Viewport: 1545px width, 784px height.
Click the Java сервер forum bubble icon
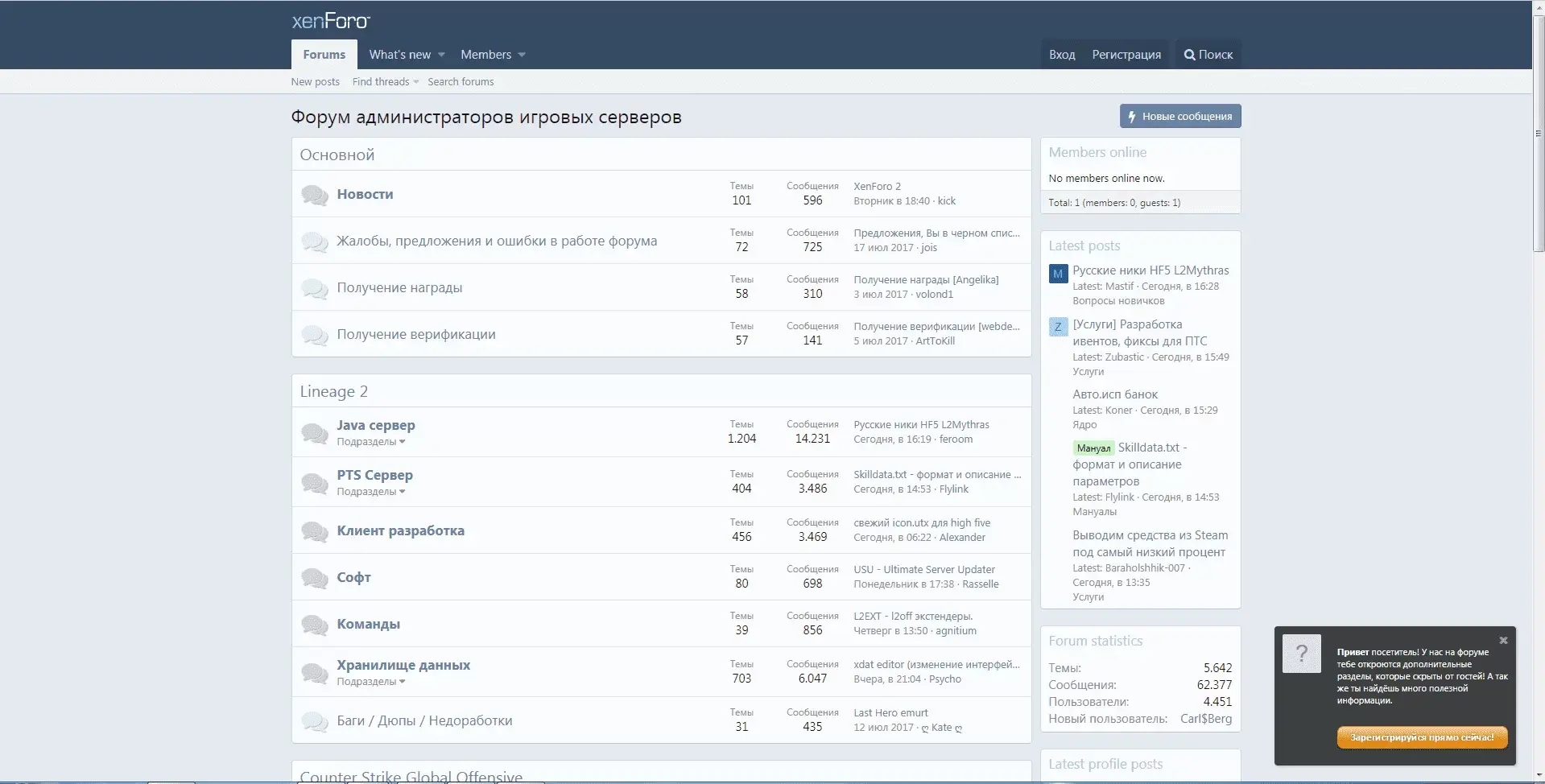[314, 433]
